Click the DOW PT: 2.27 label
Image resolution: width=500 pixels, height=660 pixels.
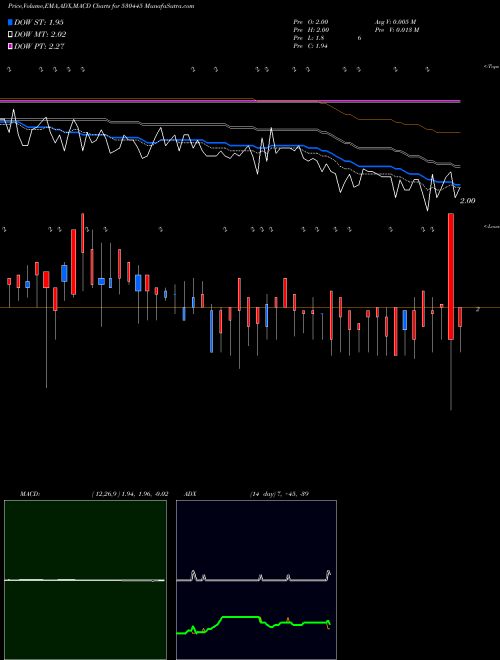(39, 46)
